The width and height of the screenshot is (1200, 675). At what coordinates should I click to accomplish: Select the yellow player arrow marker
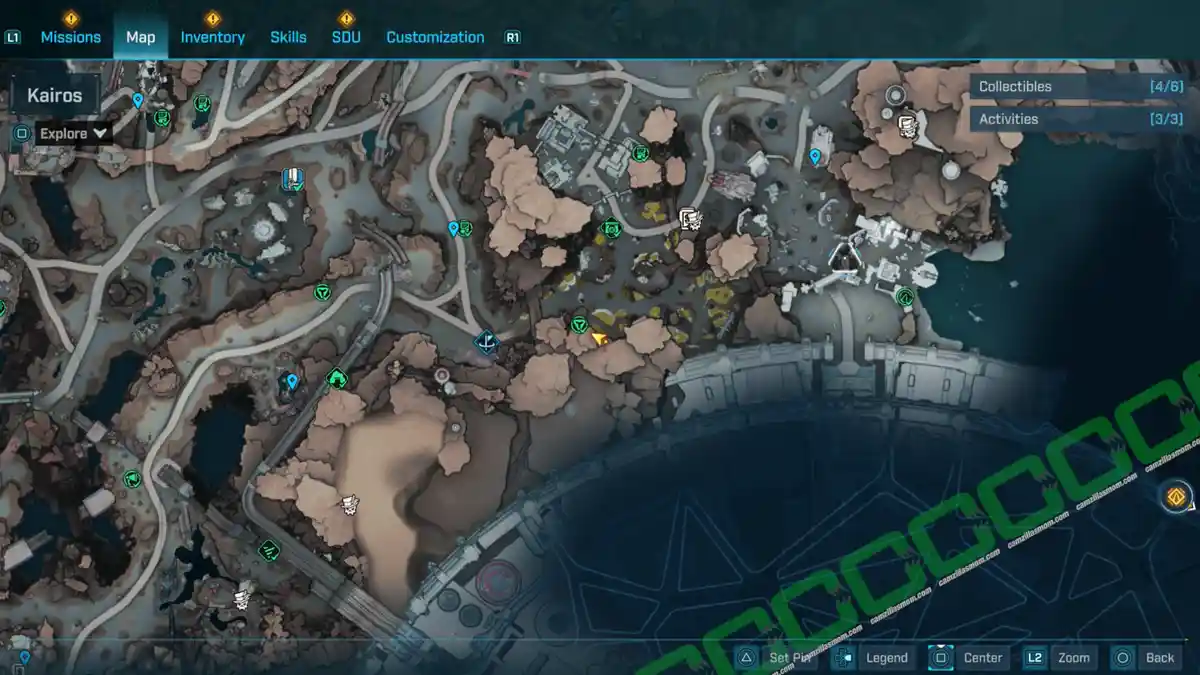pos(599,340)
